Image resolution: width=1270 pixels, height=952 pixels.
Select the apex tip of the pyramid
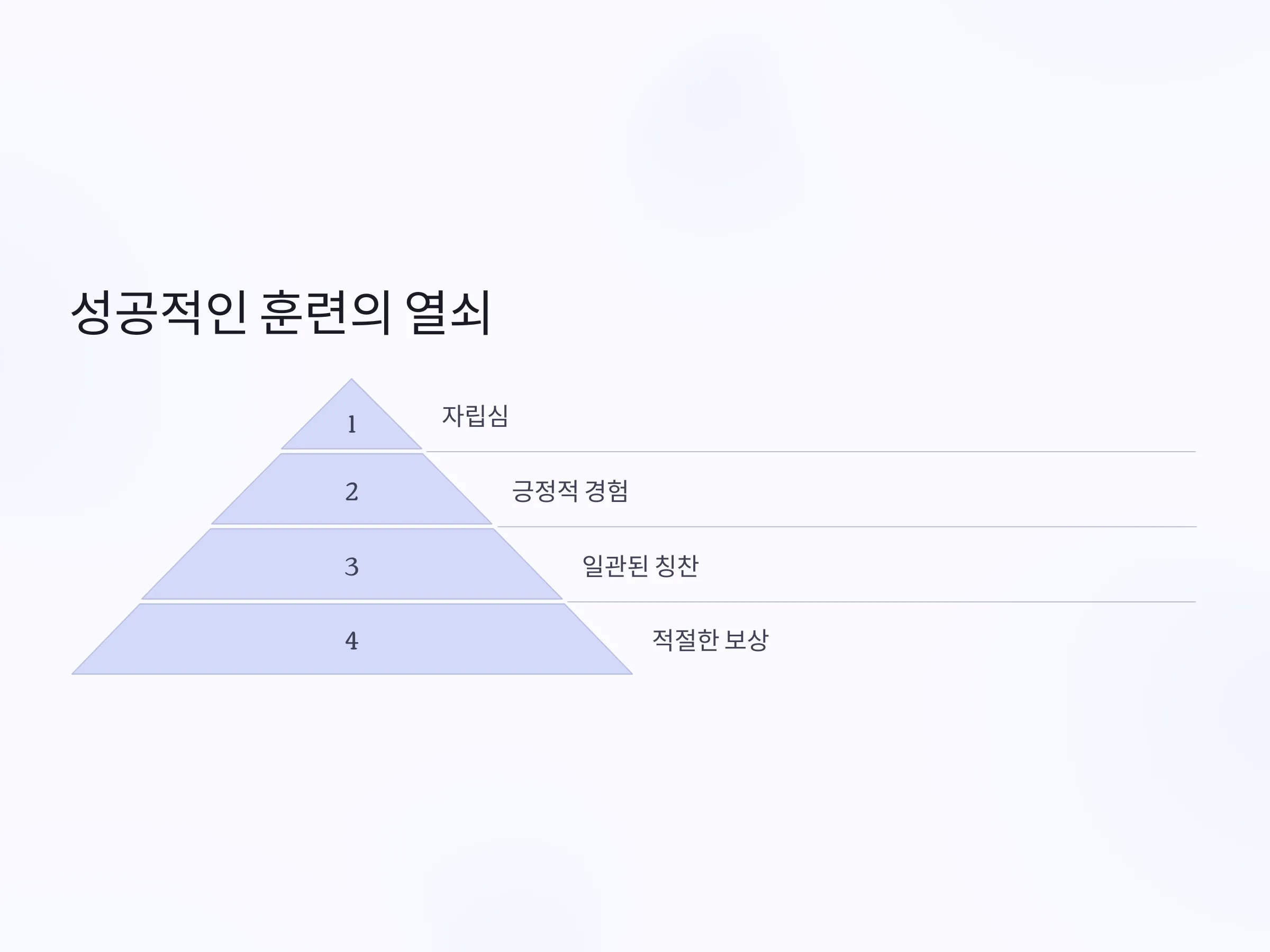point(351,381)
